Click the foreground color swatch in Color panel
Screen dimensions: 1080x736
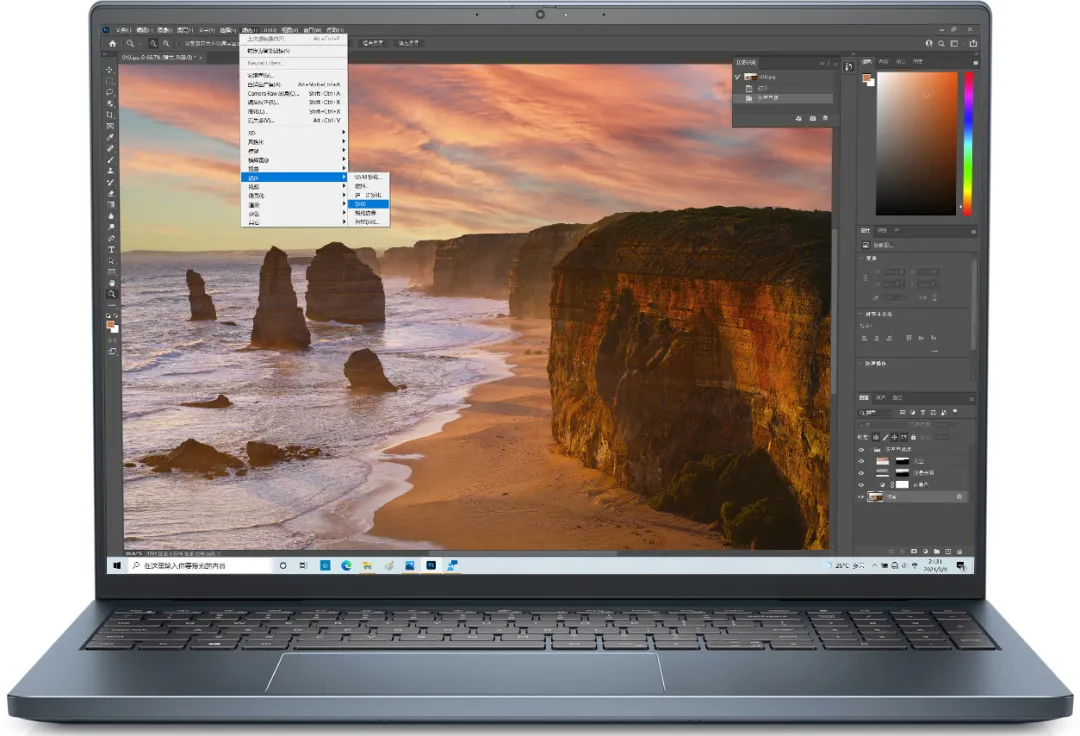click(866, 78)
